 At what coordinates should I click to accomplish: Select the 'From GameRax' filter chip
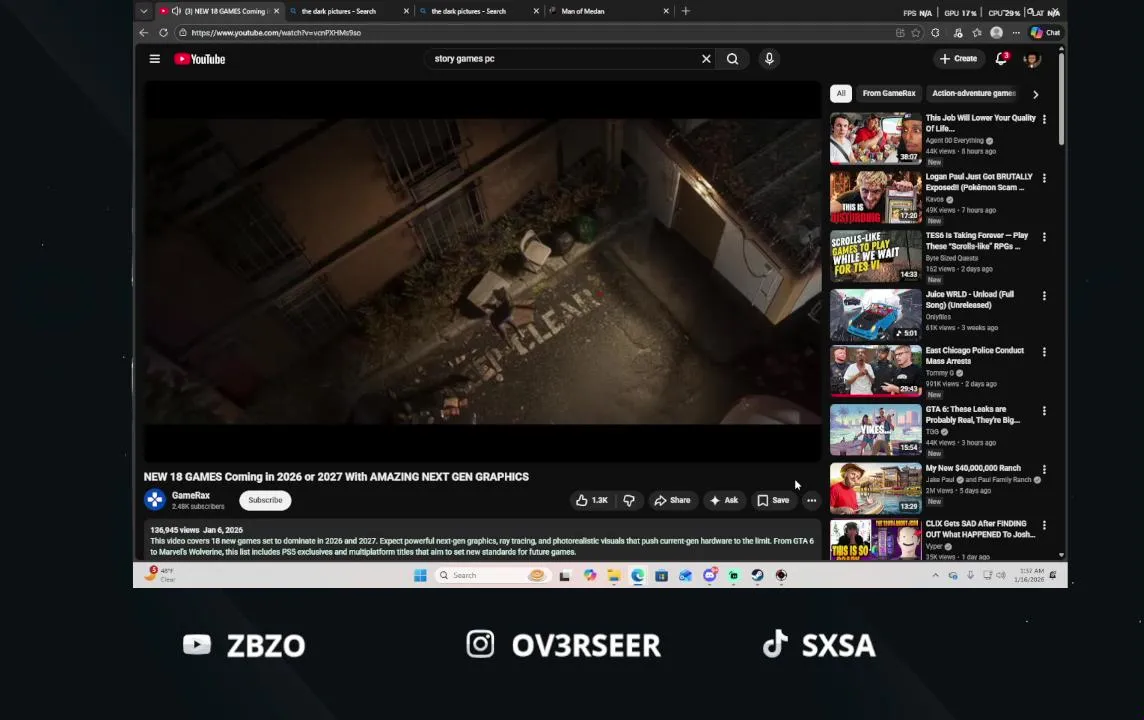(889, 93)
